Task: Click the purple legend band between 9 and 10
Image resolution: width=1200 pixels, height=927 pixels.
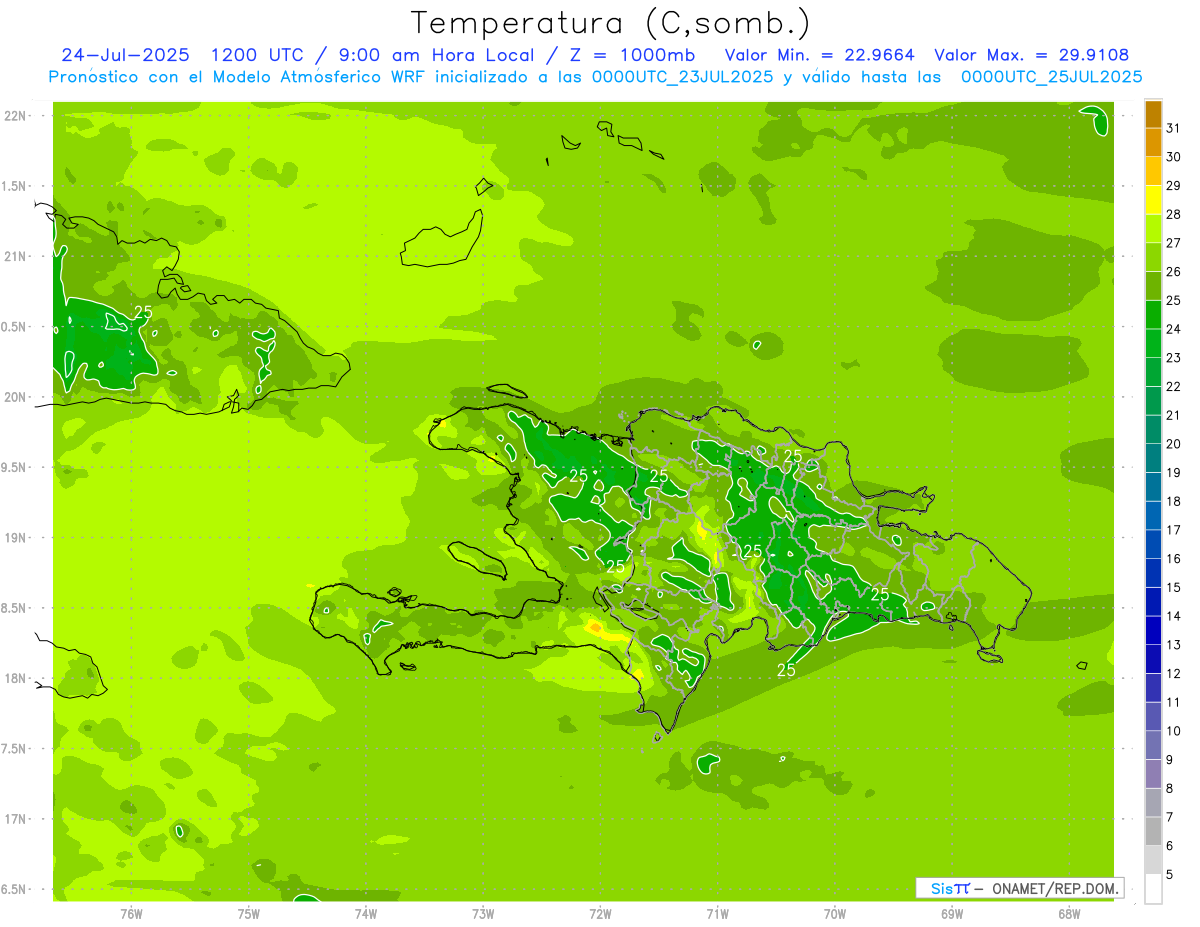Action: [1153, 745]
